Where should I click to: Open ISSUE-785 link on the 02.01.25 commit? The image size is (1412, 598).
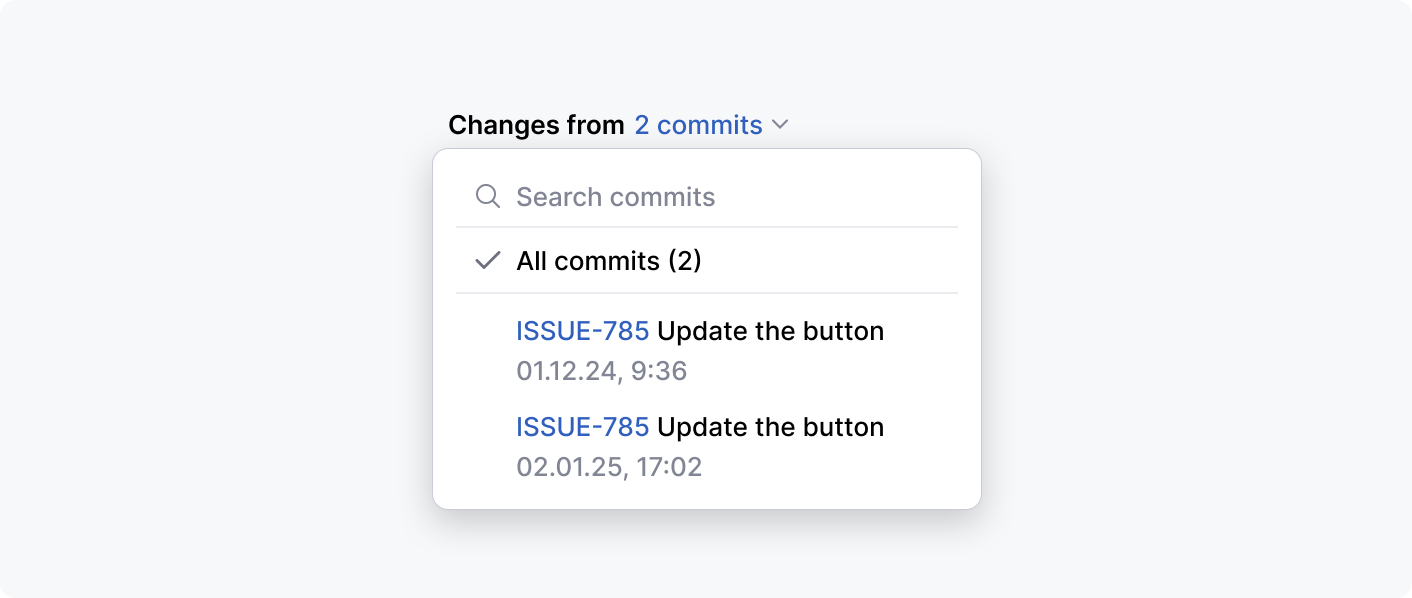(x=582, y=427)
